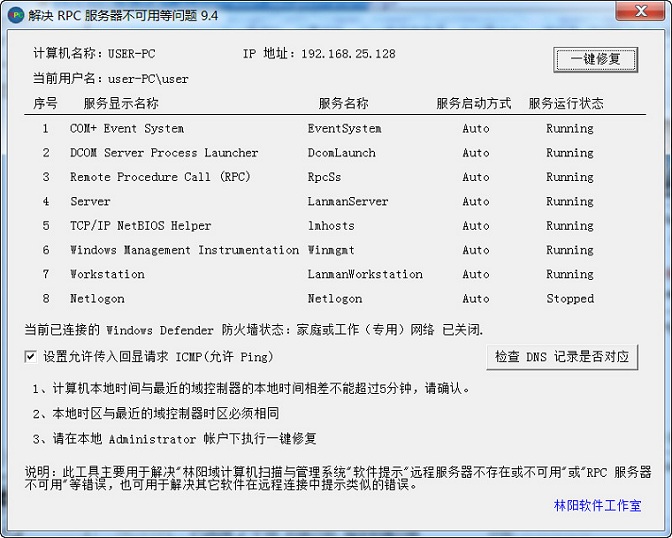Image resolution: width=672 pixels, height=538 pixels.
Task: Select DCOM Server Process Launcher entry
Action: point(164,153)
